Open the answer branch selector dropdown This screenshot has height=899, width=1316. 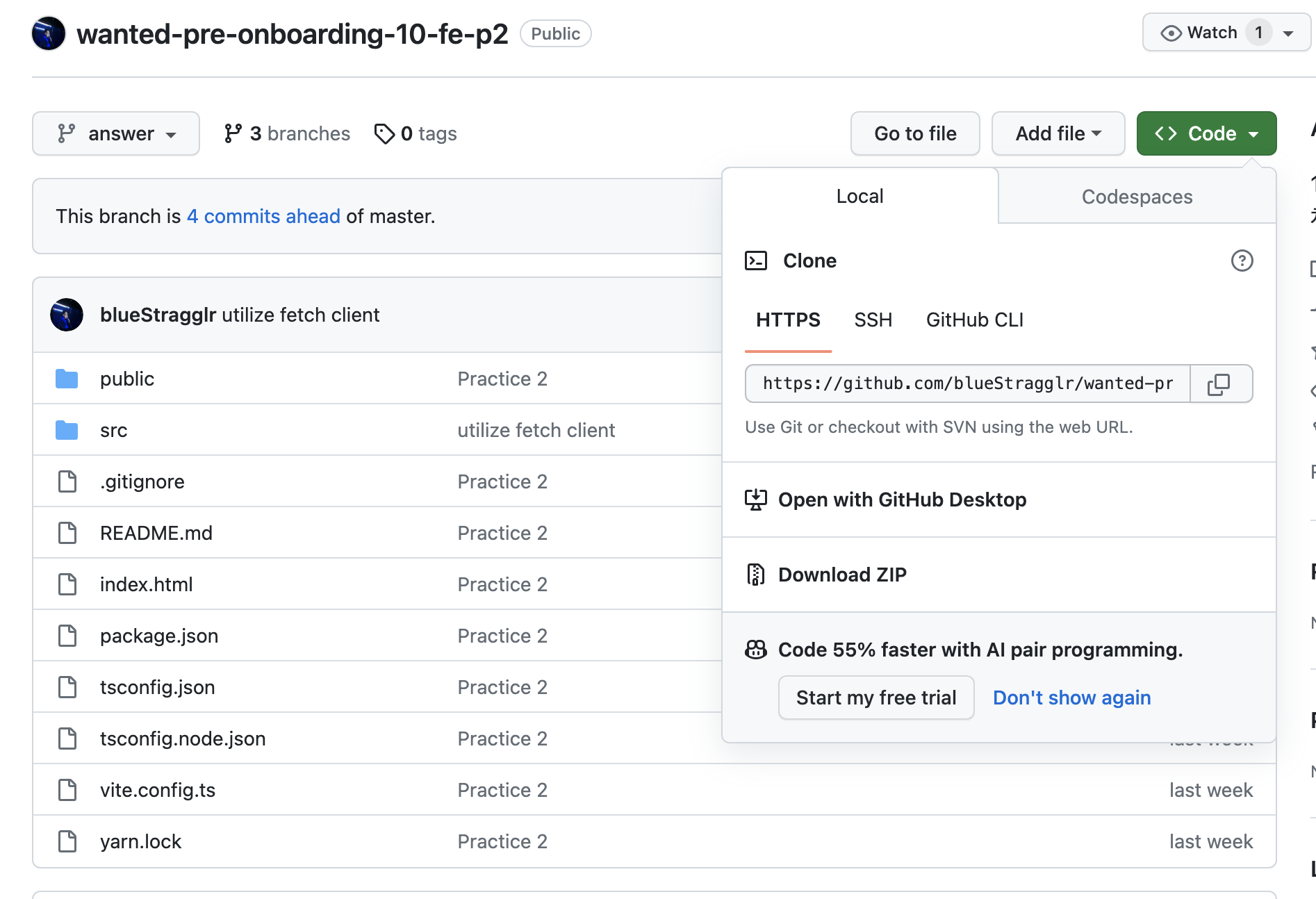[116, 133]
